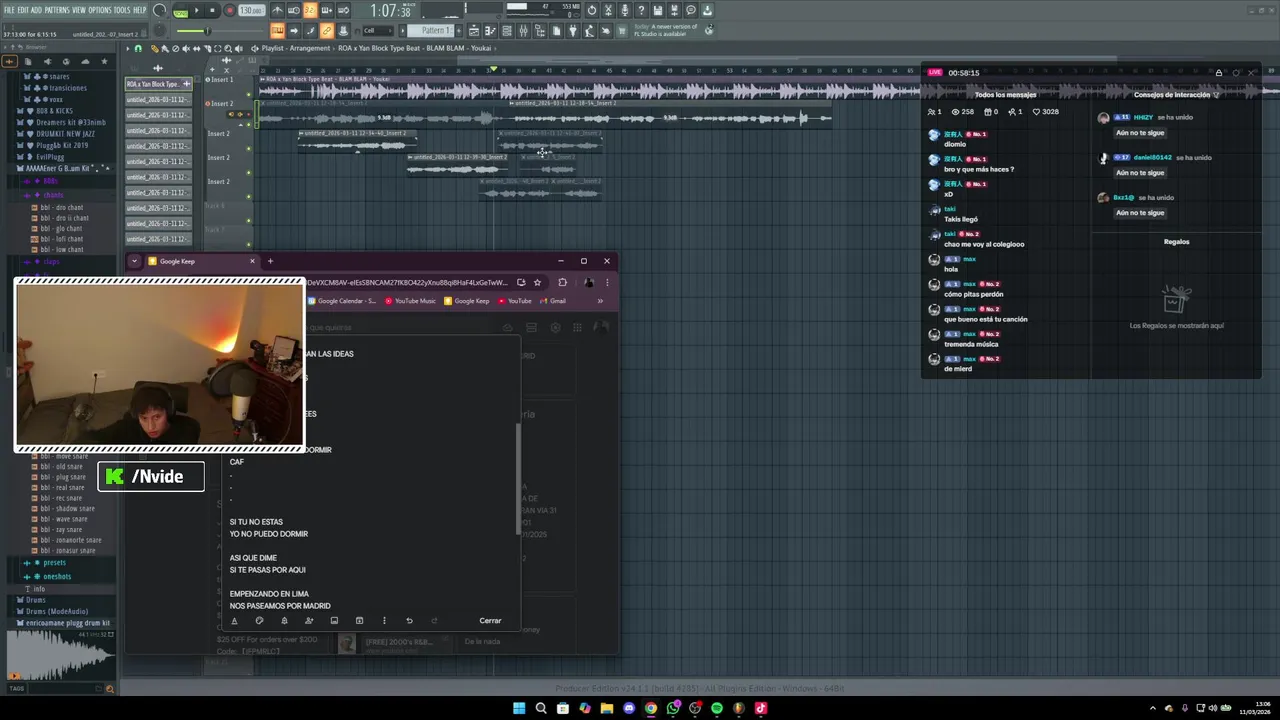Open the Chrome bookmarks overflow chevron
1280x720 pixels.
[x=600, y=300]
